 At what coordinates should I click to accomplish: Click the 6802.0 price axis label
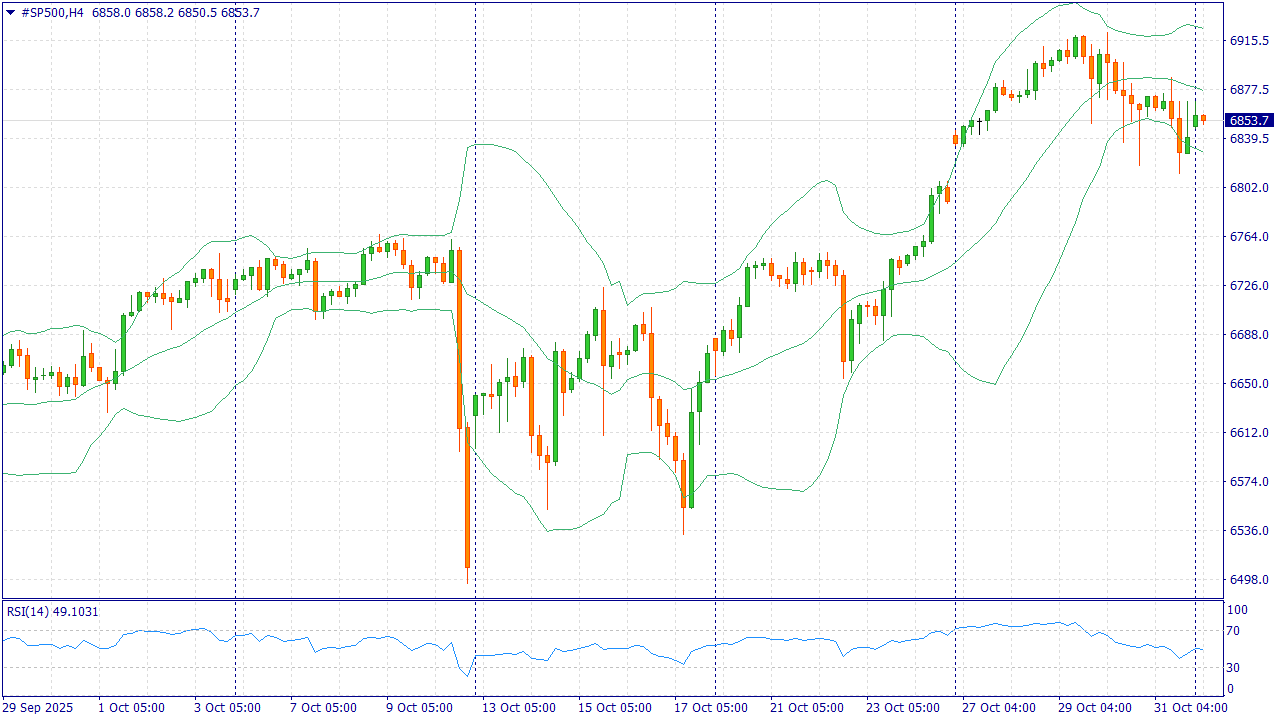[x=1249, y=188]
